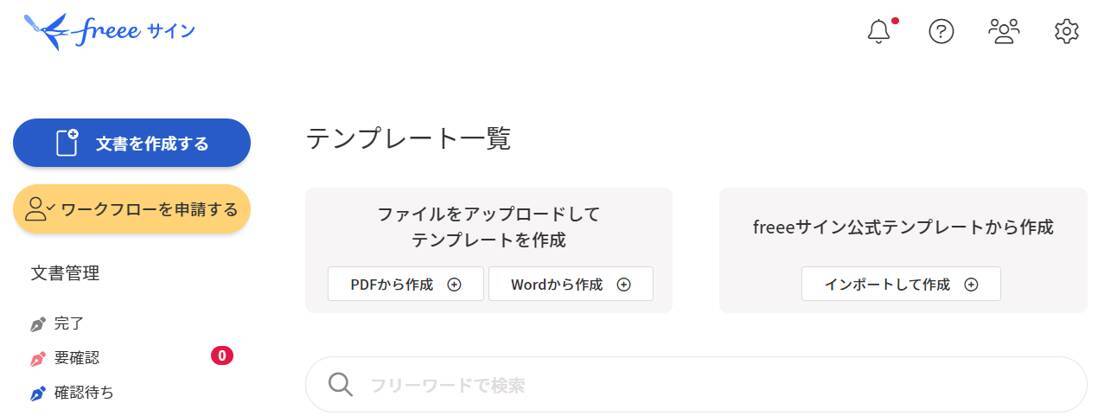Click the search magnifier icon

click(x=341, y=385)
